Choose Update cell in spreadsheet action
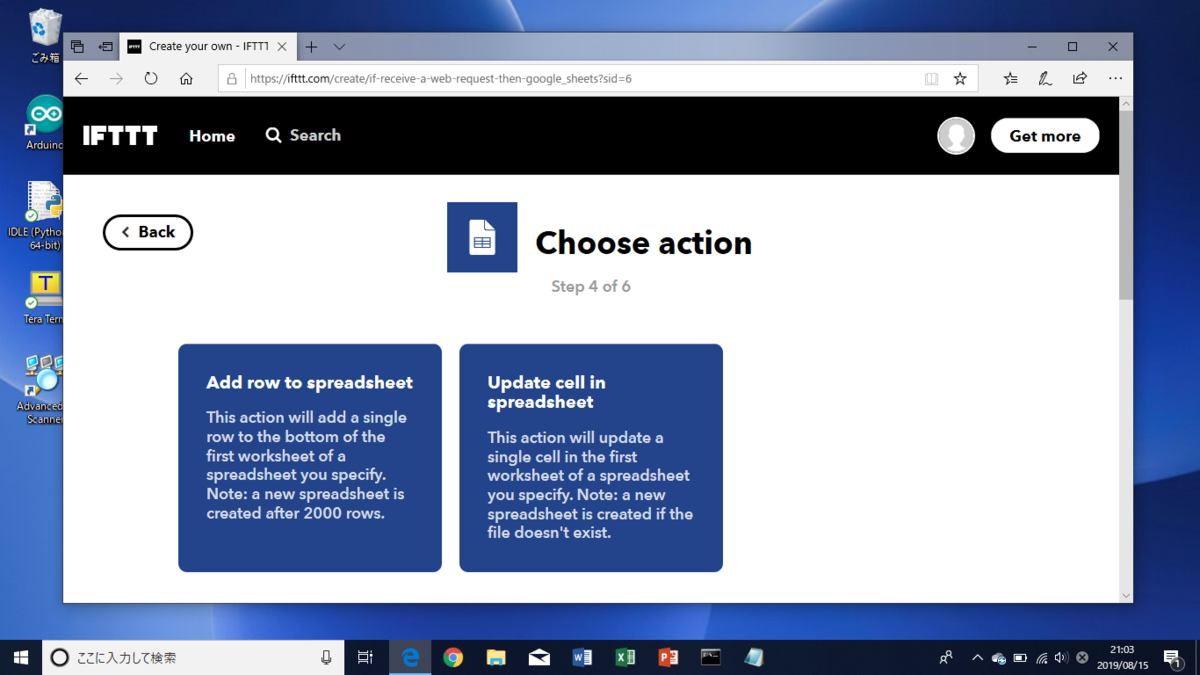The width and height of the screenshot is (1200, 675). [x=591, y=458]
